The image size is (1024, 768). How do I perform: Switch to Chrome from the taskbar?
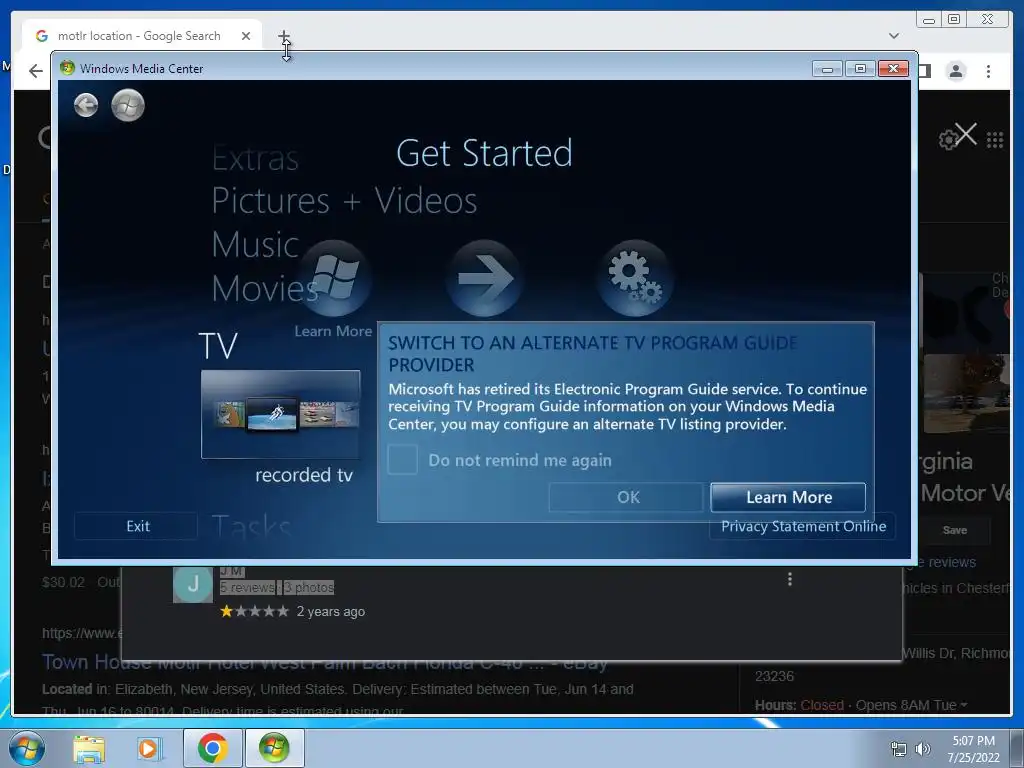212,748
